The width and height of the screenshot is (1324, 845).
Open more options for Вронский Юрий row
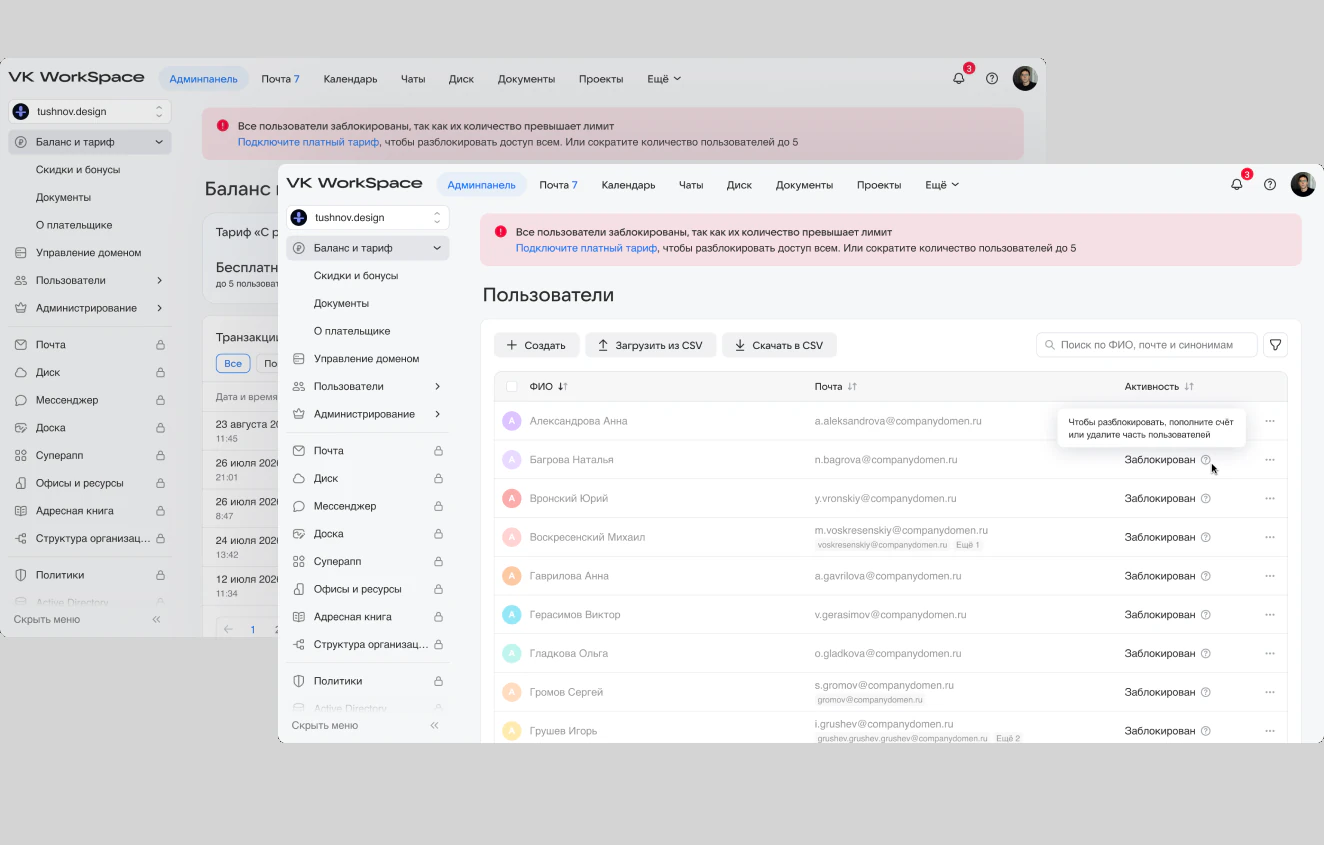pos(1270,498)
